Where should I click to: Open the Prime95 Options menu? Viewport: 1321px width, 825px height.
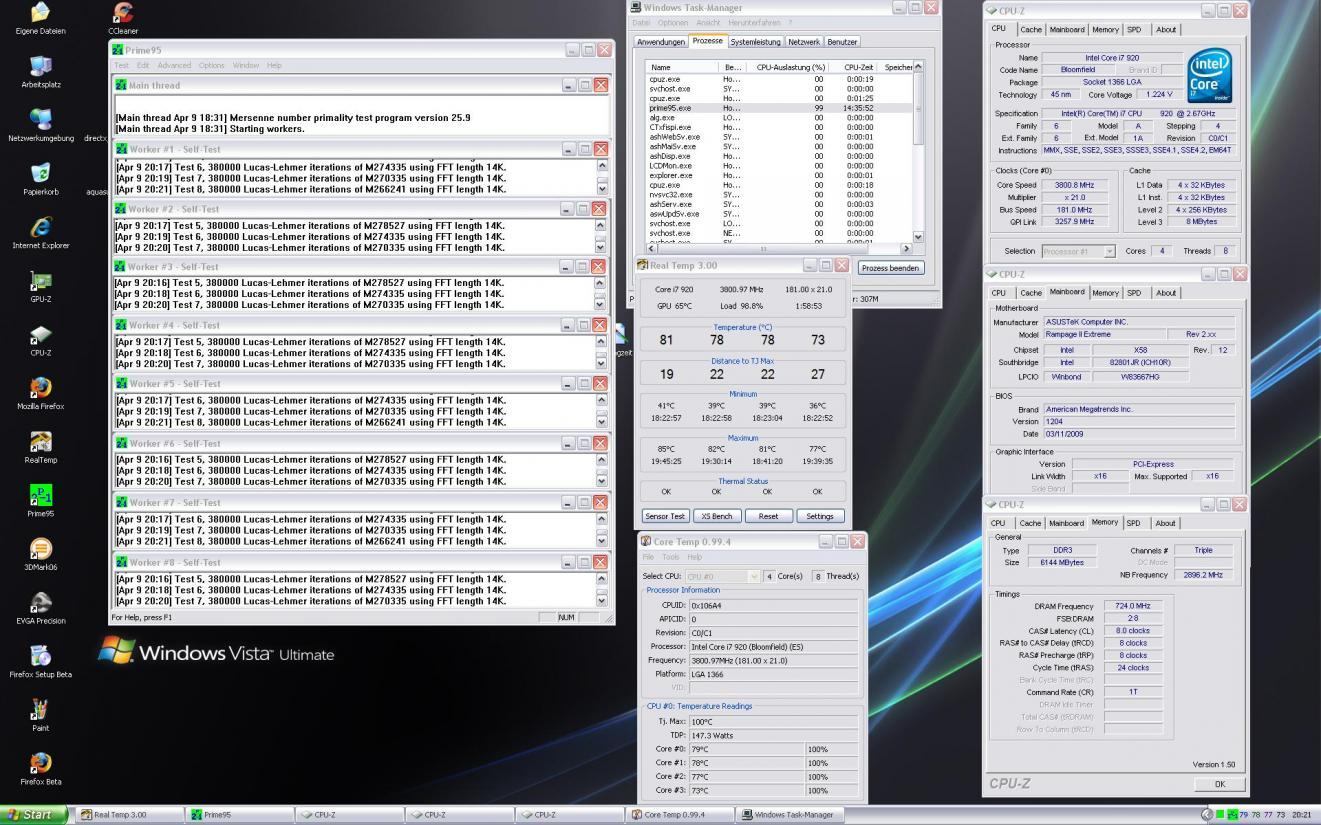pyautogui.click(x=212, y=65)
